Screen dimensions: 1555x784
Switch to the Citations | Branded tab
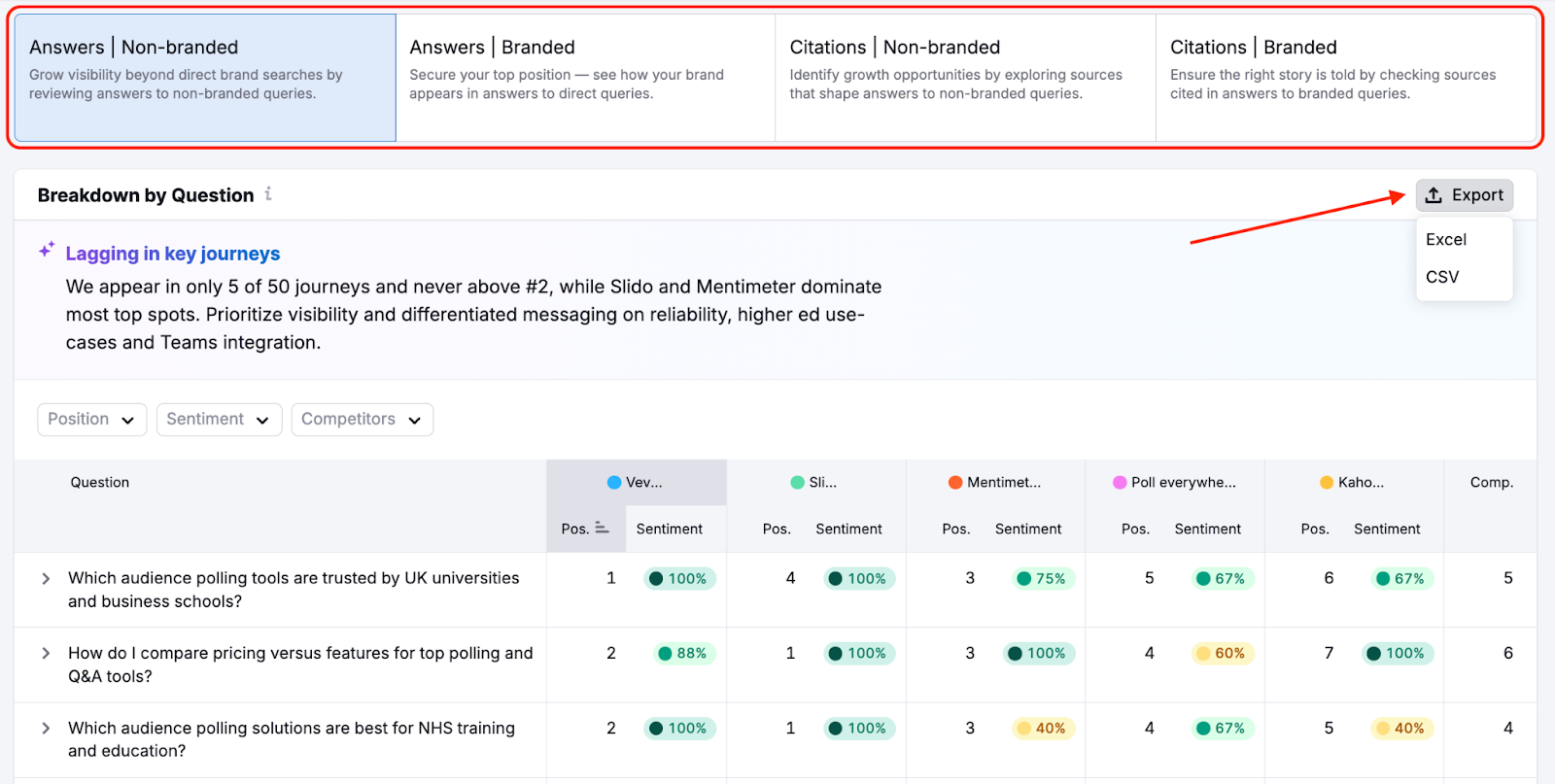[1346, 78]
